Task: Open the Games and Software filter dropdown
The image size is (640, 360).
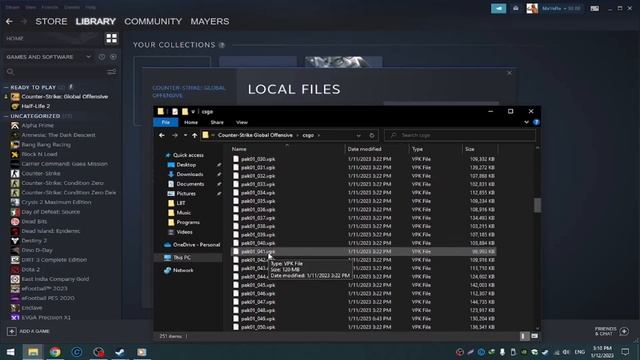Action: (x=88, y=57)
